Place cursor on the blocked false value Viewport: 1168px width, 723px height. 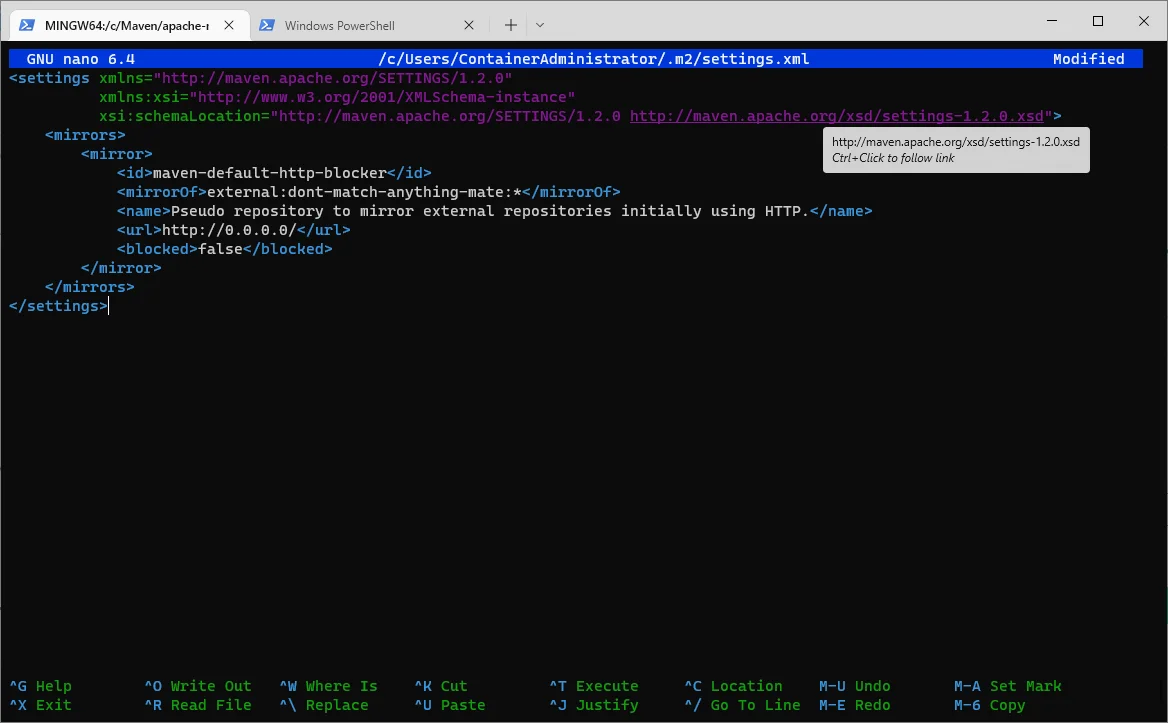(220, 249)
